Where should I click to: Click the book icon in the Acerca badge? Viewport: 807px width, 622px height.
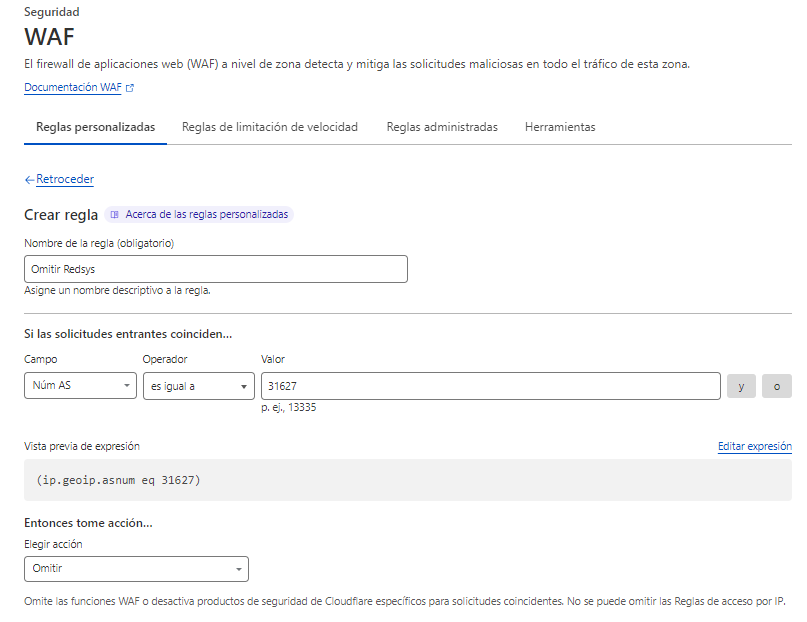(x=115, y=214)
